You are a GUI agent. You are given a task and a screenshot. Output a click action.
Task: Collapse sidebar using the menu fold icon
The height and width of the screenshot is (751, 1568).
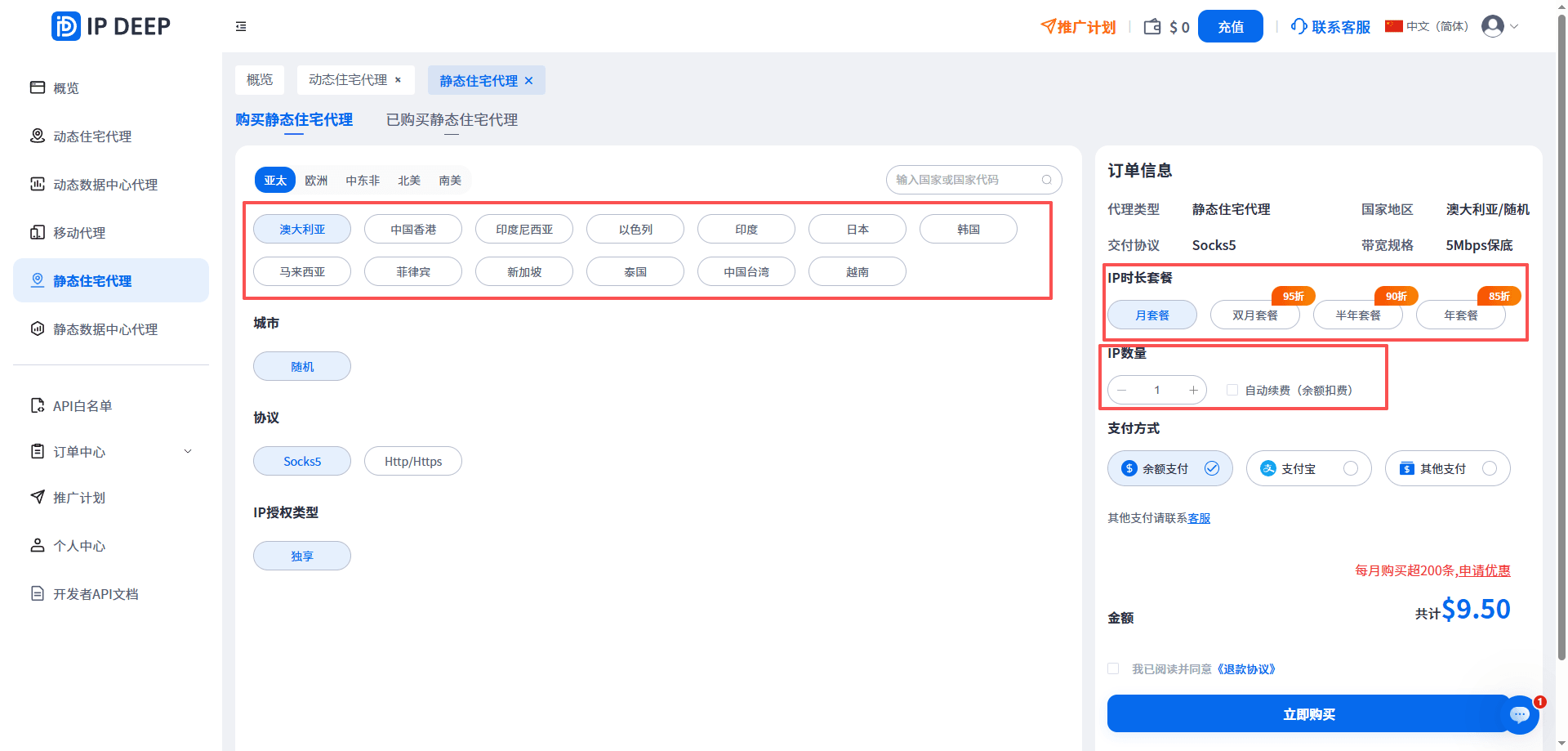pos(241,27)
